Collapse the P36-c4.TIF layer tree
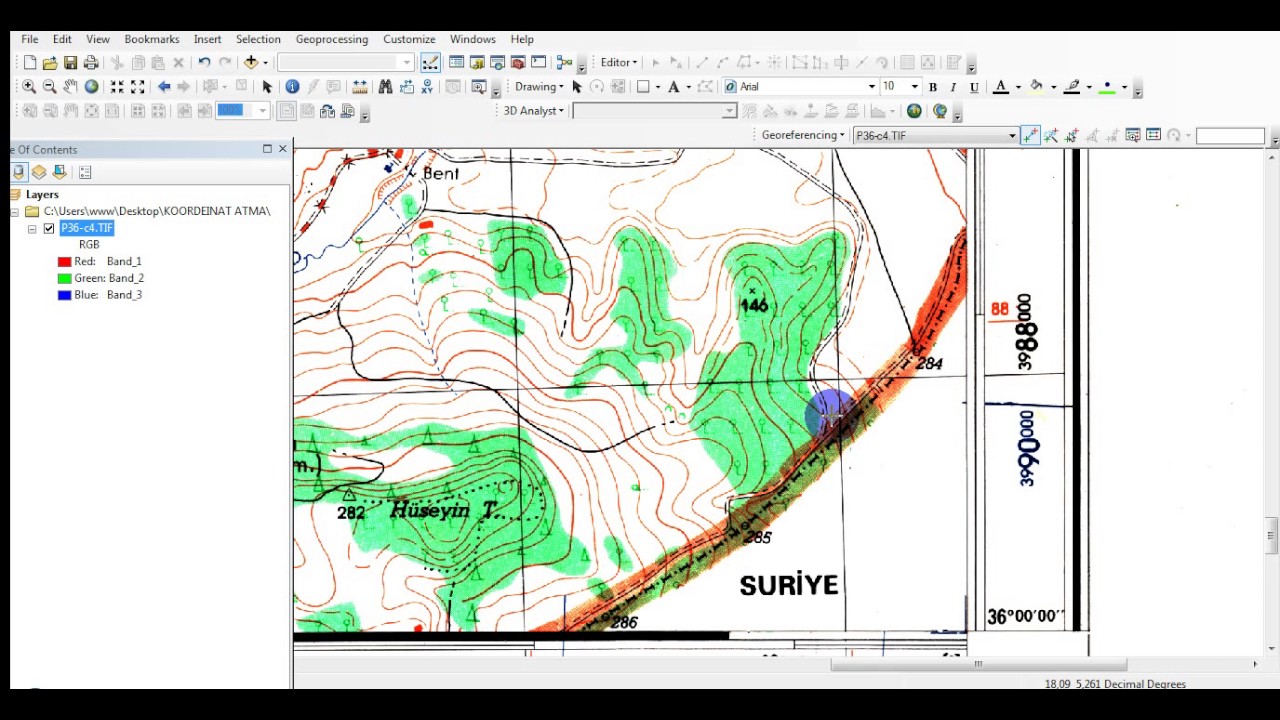 tap(32, 228)
